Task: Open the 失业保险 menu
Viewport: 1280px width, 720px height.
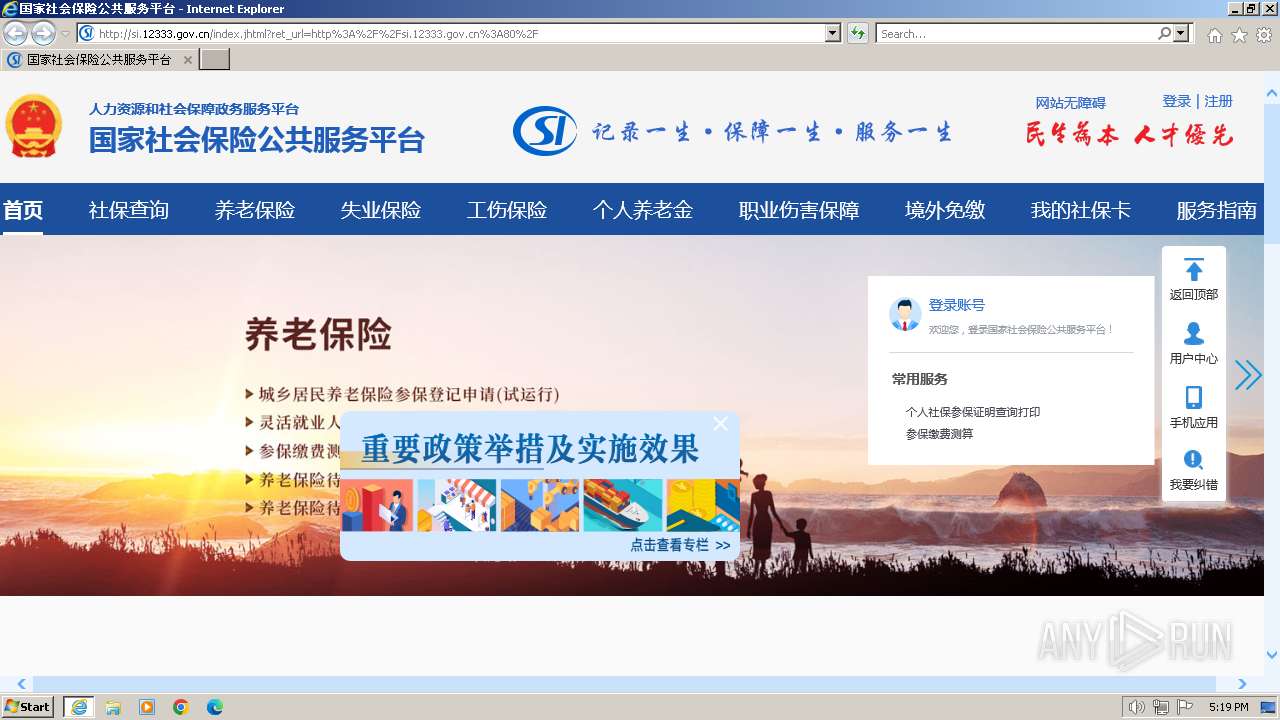Action: (381, 210)
